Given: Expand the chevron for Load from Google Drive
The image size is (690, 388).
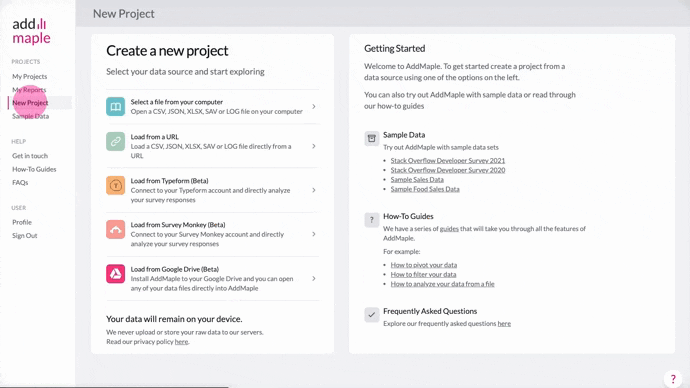Looking at the screenshot, I should [x=314, y=278].
